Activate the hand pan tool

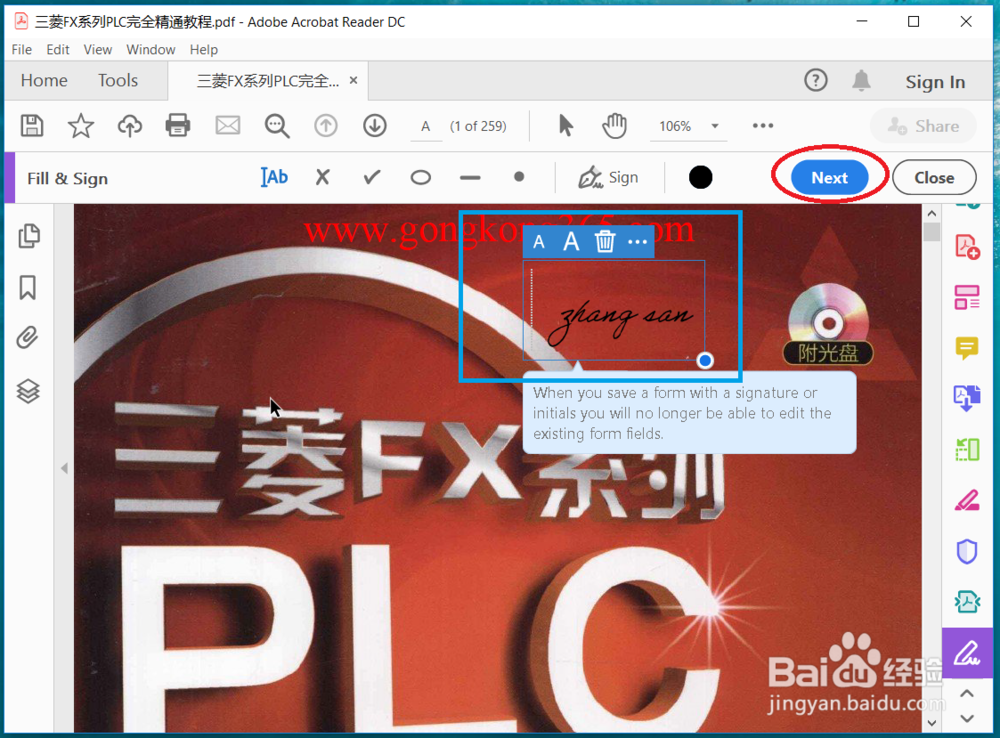(614, 126)
